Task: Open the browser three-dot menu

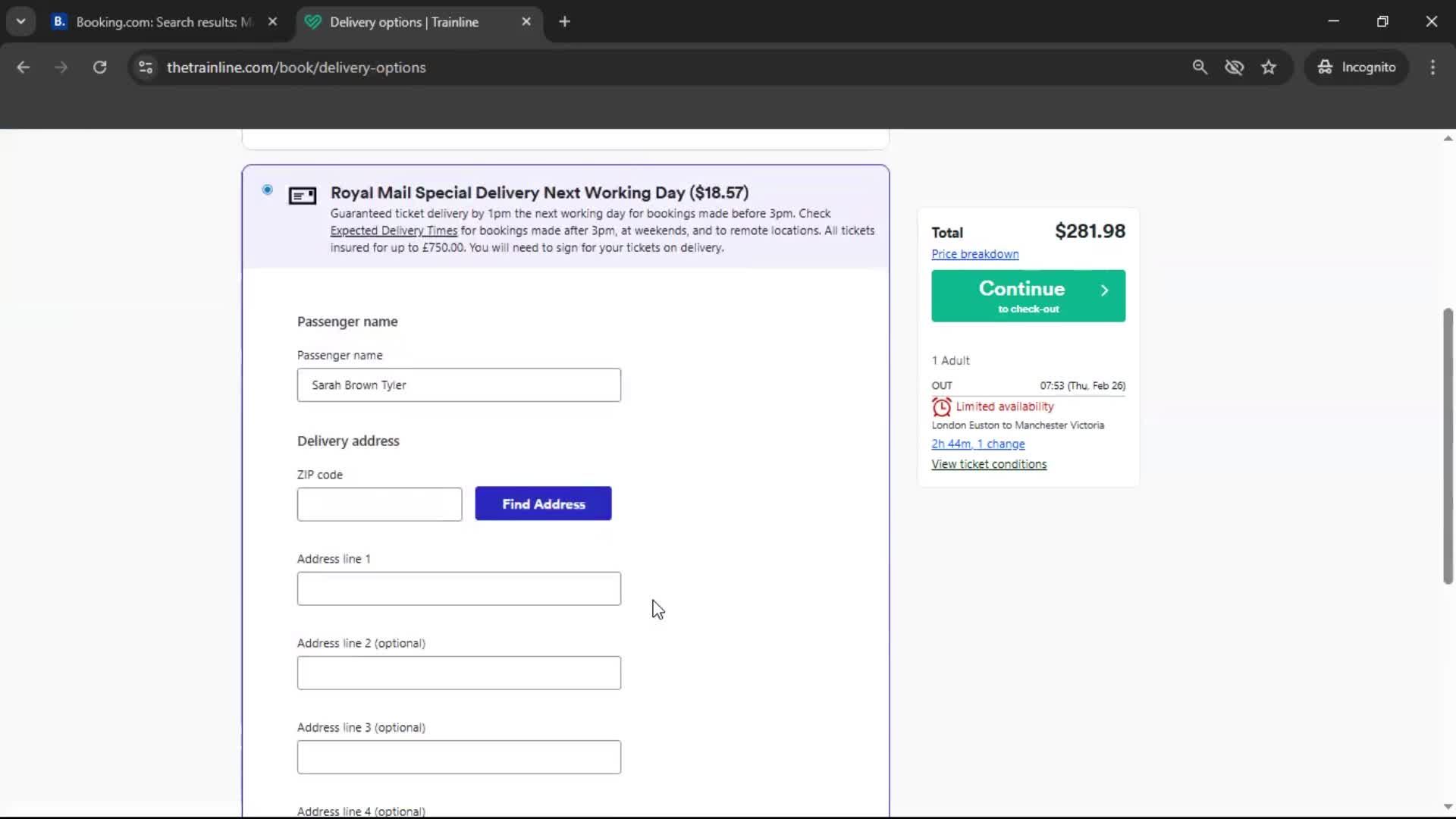Action: click(x=1432, y=67)
